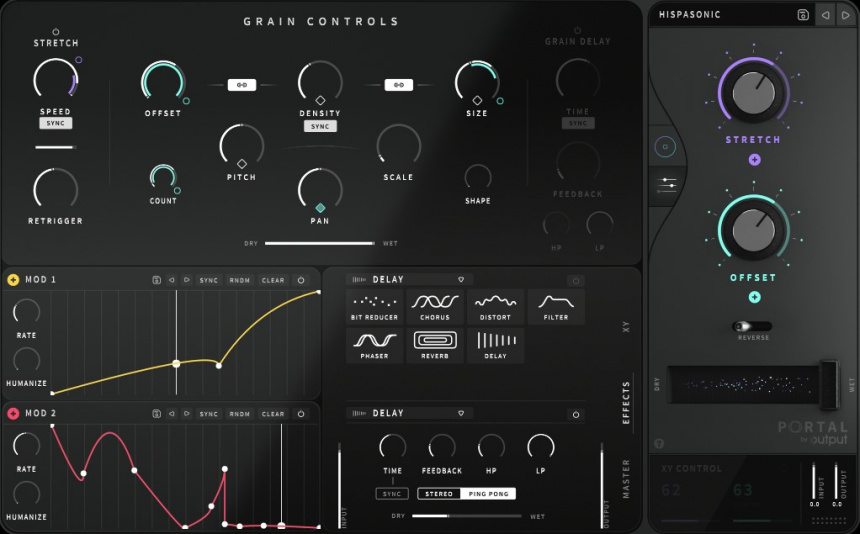This screenshot has width=860, height=534.
Task: Click the large Offset macro knob
Action: click(754, 230)
